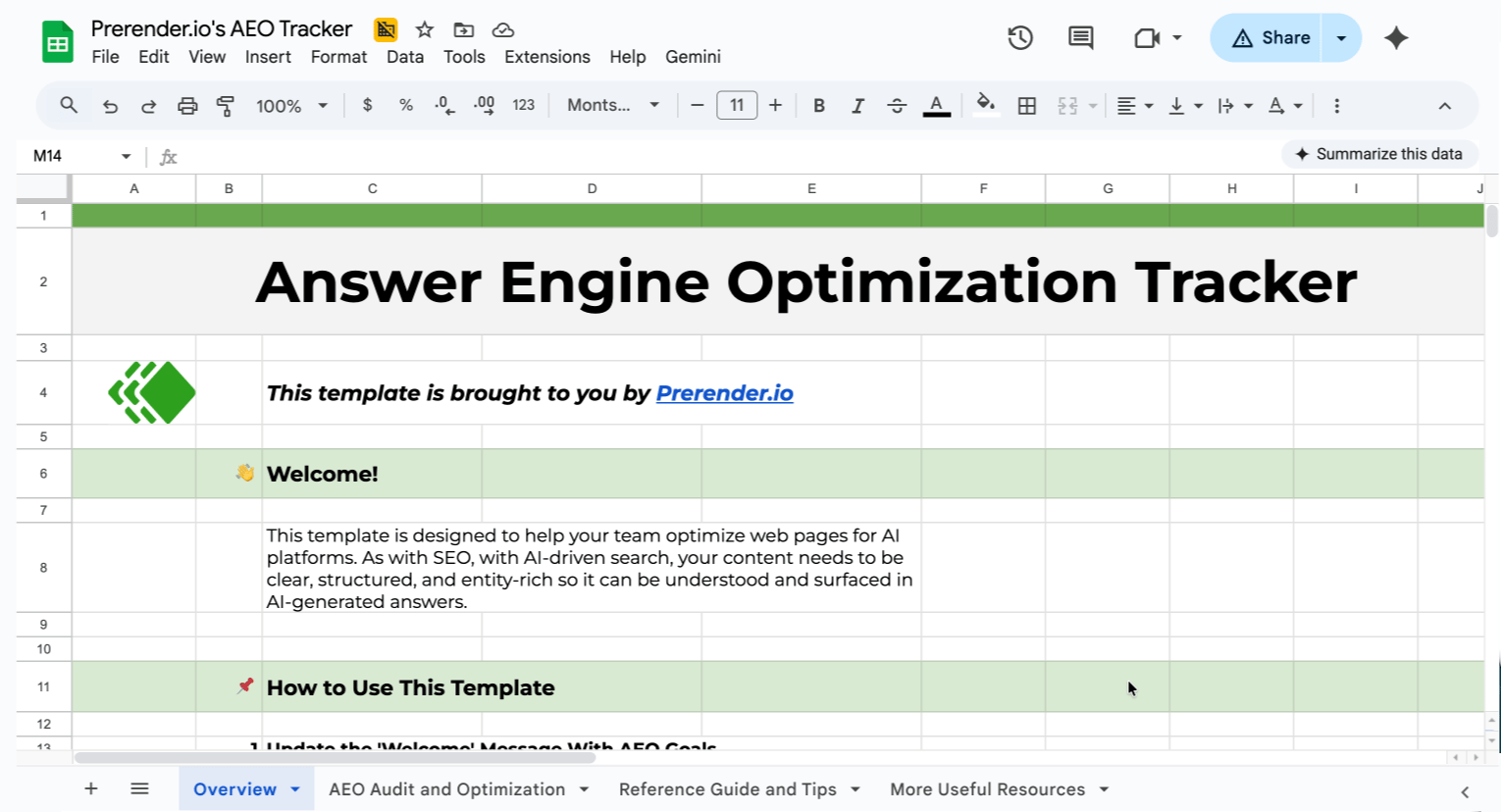Click the borders grid icon
This screenshot has height=812, width=1501.
pos(1027,106)
